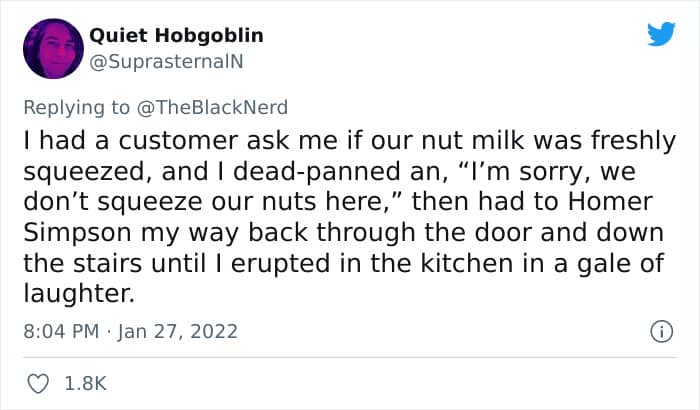
Task: Select the final word 'laughter.'
Action: pos(79,294)
